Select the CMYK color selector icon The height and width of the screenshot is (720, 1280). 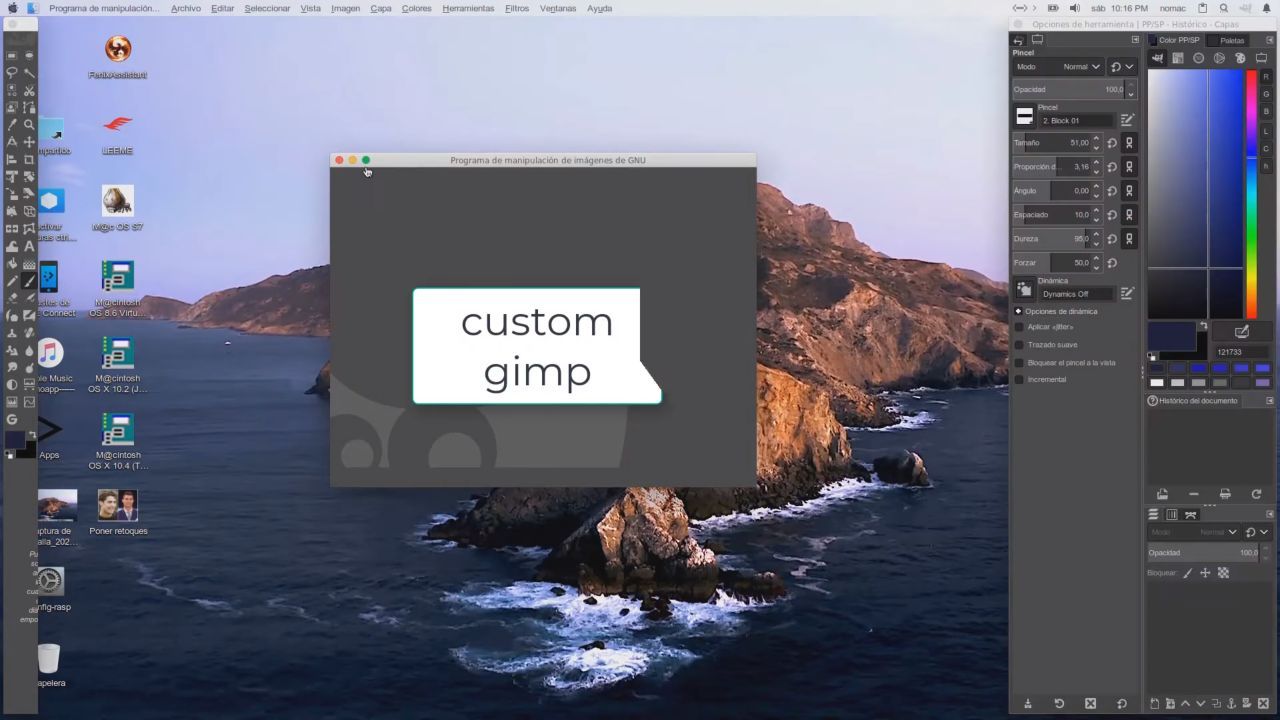(x=1178, y=58)
